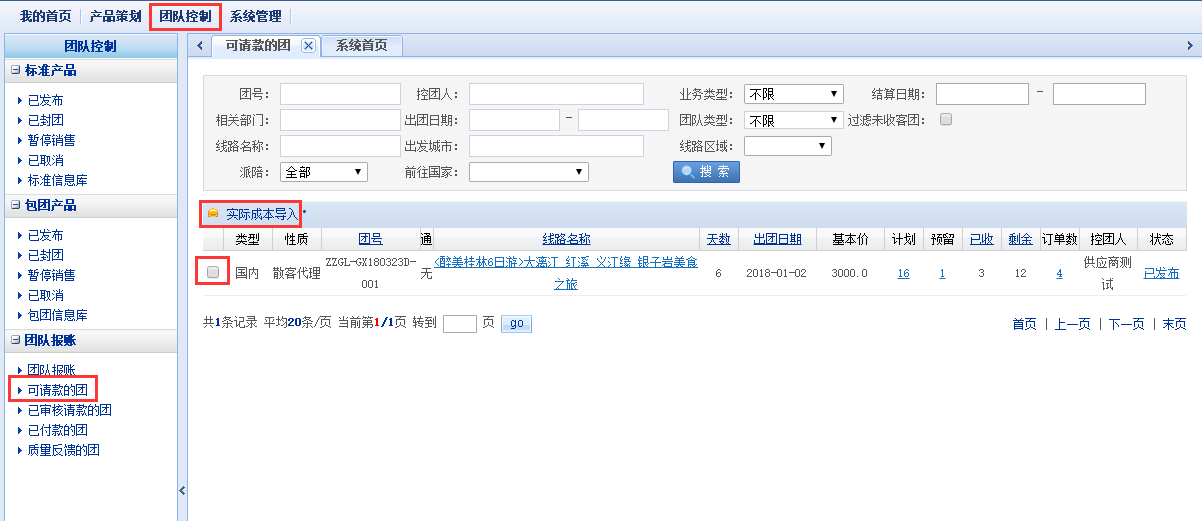The height and width of the screenshot is (521, 1202).
Task: Open 质量反馈的团 in sidebar
Action: [x=63, y=450]
